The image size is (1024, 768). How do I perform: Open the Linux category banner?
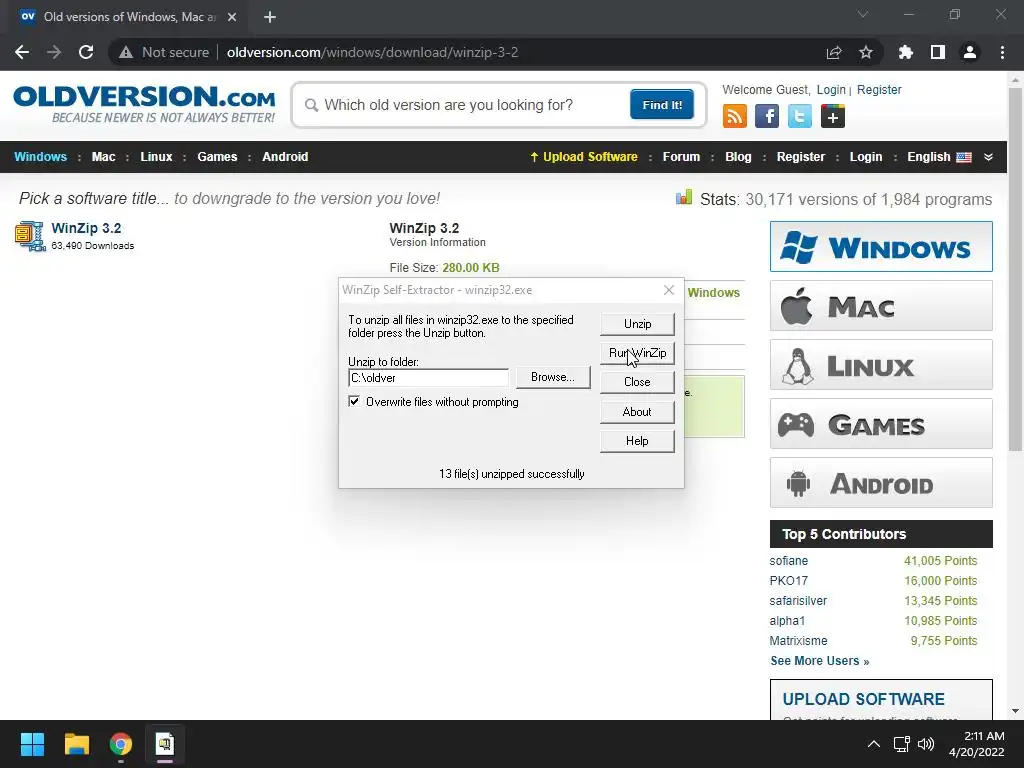(x=881, y=364)
